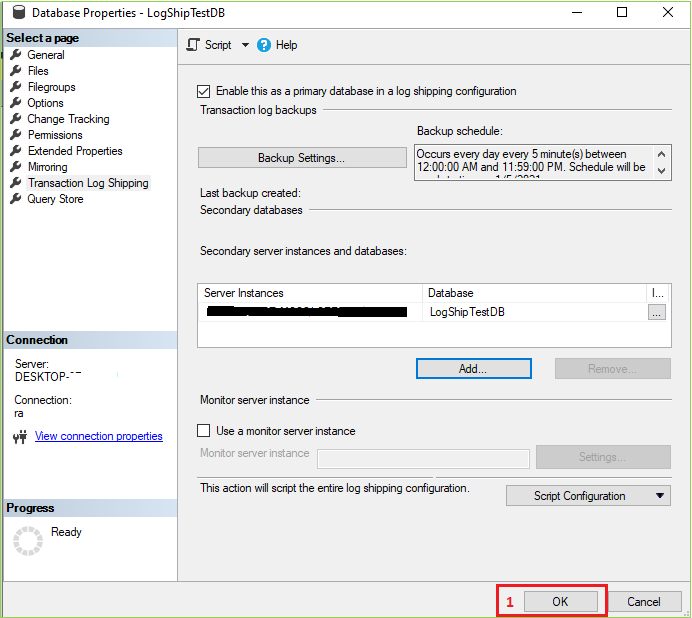Open View connection properties link
692x618 pixels.
point(98,436)
